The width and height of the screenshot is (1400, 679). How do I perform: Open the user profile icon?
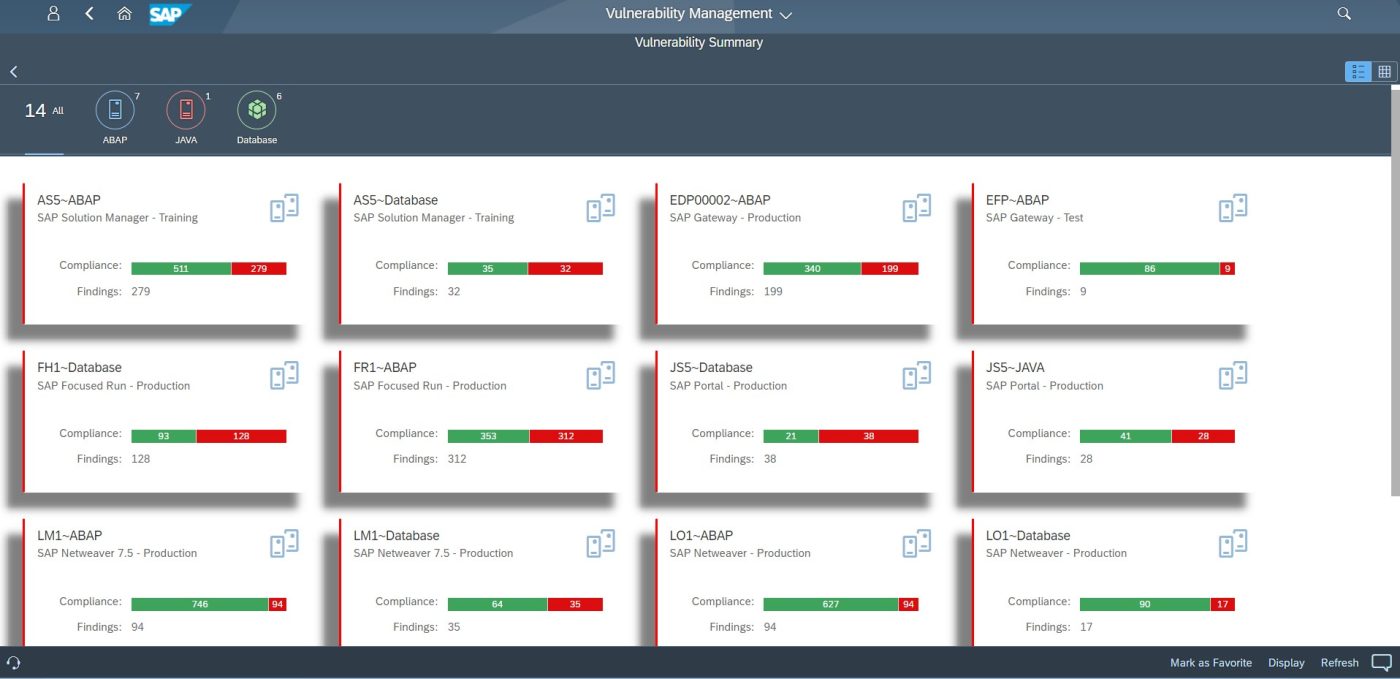54,13
